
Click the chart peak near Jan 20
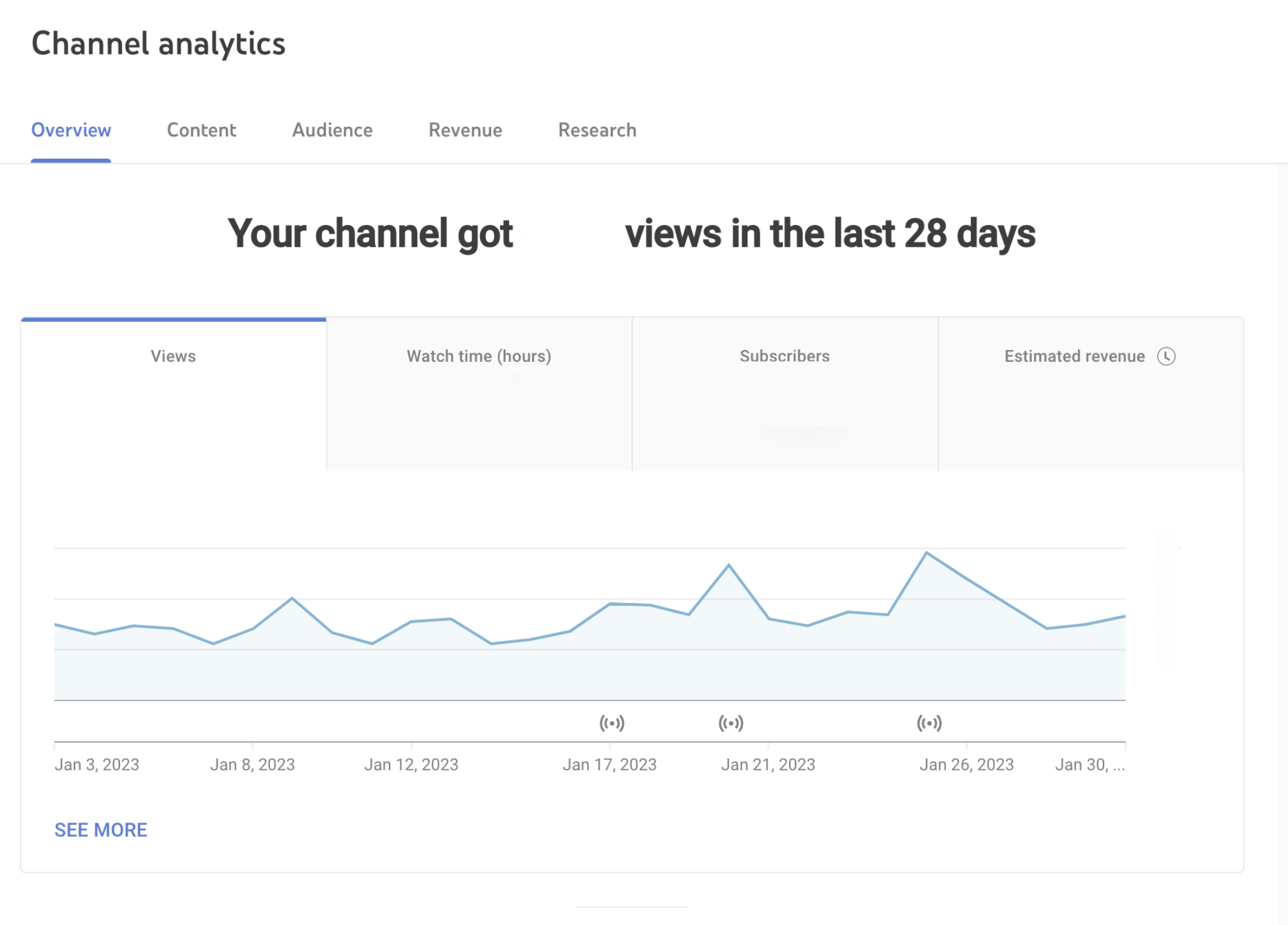tap(728, 565)
